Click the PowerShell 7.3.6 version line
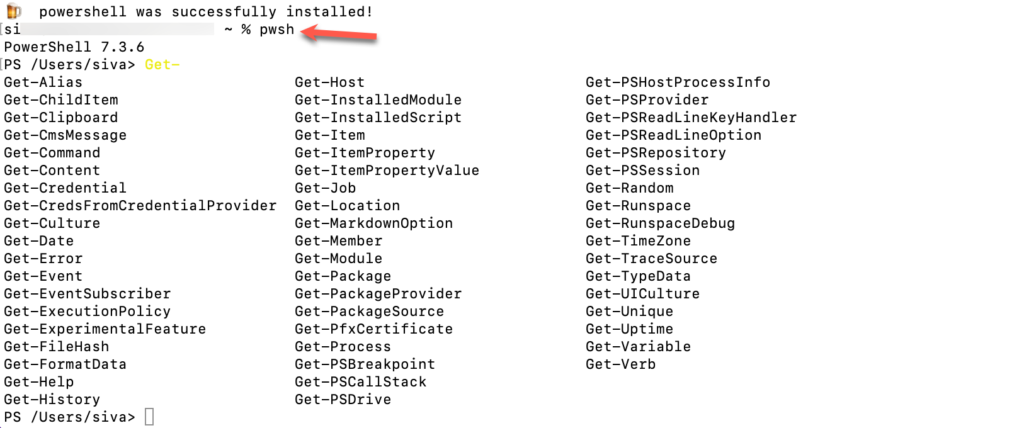Screen dimensions: 1024x428 tap(65, 47)
